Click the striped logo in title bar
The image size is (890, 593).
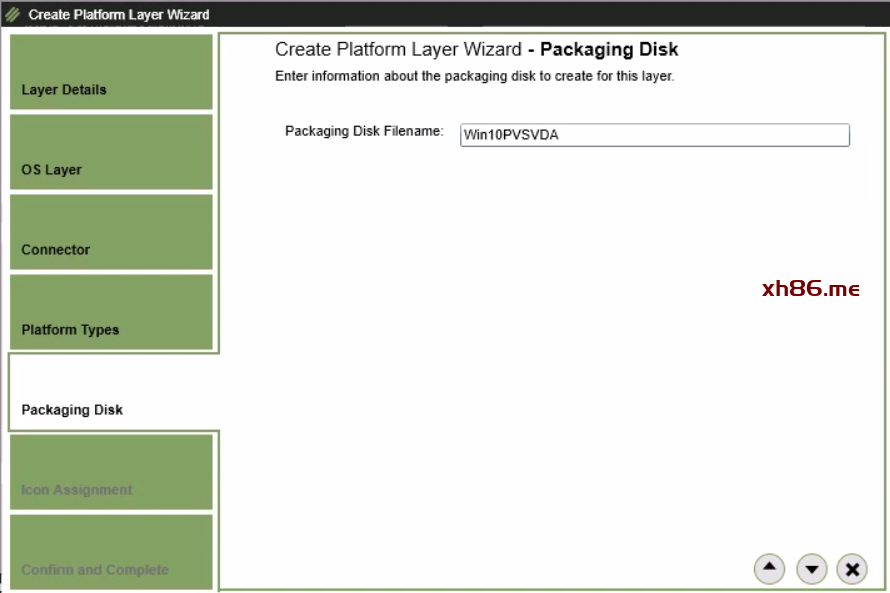tap(13, 15)
